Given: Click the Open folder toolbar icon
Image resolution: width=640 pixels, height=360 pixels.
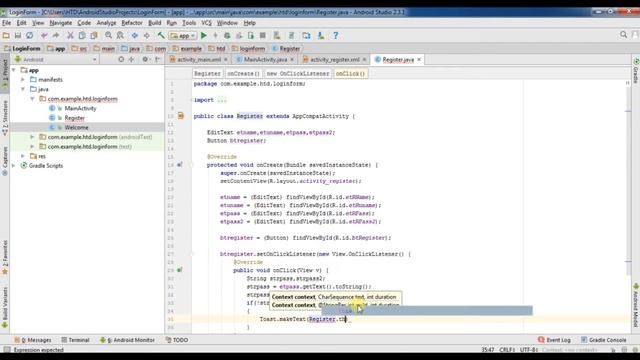Looking at the screenshot, I should pyautogui.click(x=6, y=36).
